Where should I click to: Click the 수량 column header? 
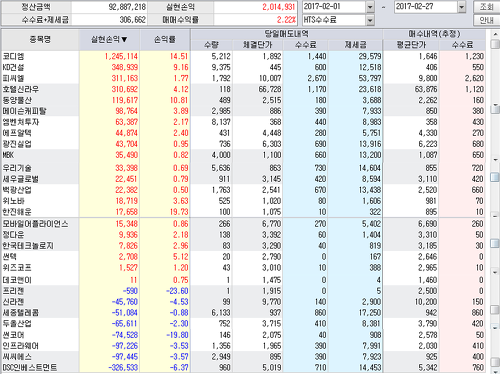[x=211, y=45]
